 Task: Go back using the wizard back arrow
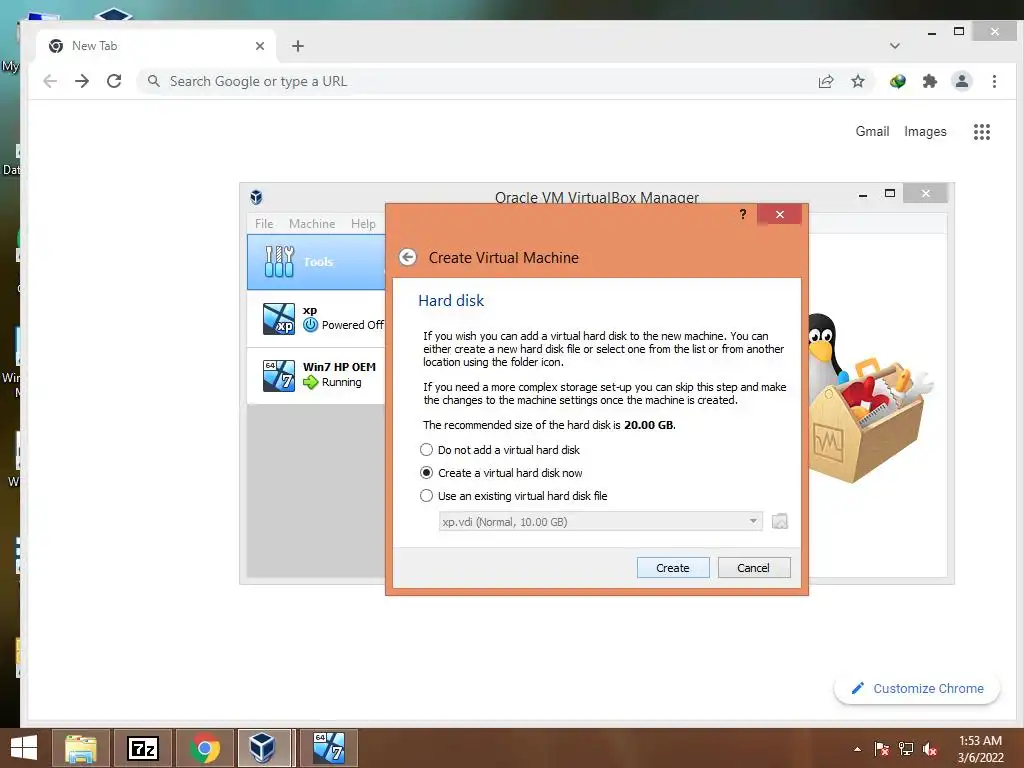click(x=408, y=257)
